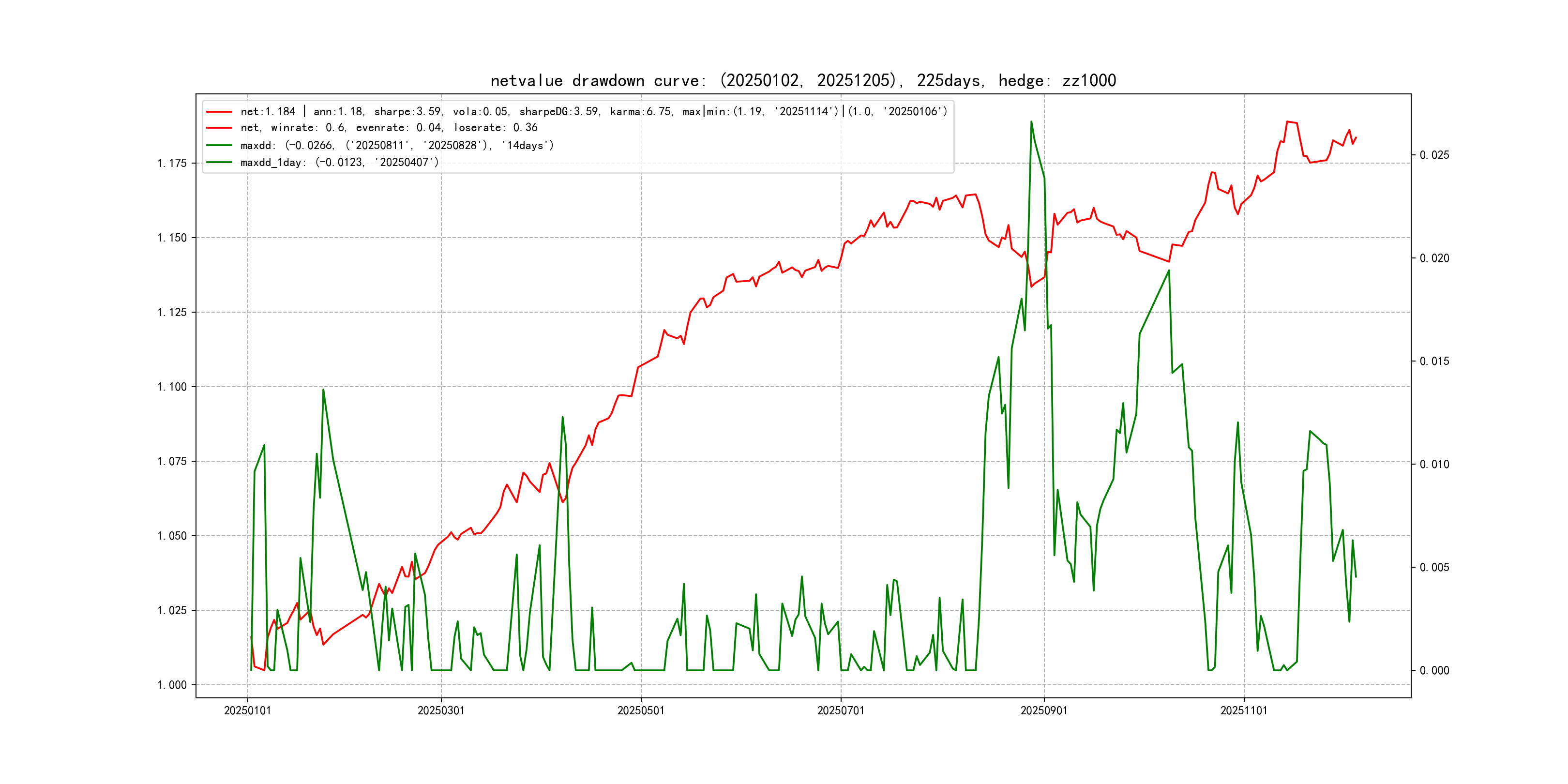Click the red line swatch beside 'net:1.184'
The height and width of the screenshot is (784, 1568).
[x=219, y=112]
